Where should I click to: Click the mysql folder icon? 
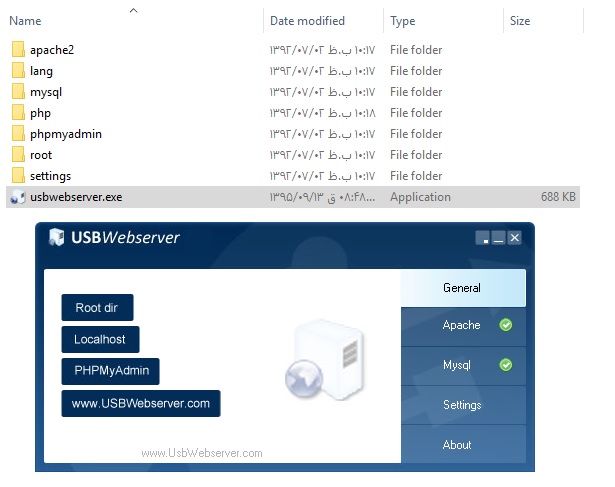pyautogui.click(x=17, y=92)
